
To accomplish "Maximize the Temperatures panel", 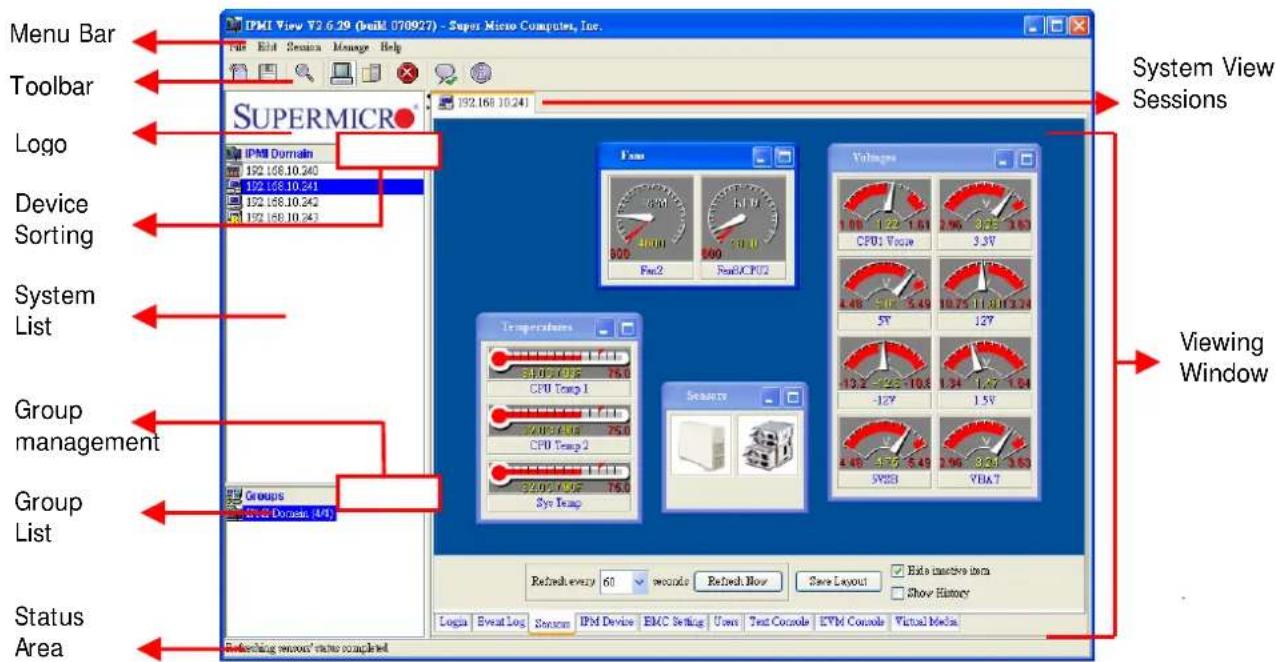I will (628, 327).
